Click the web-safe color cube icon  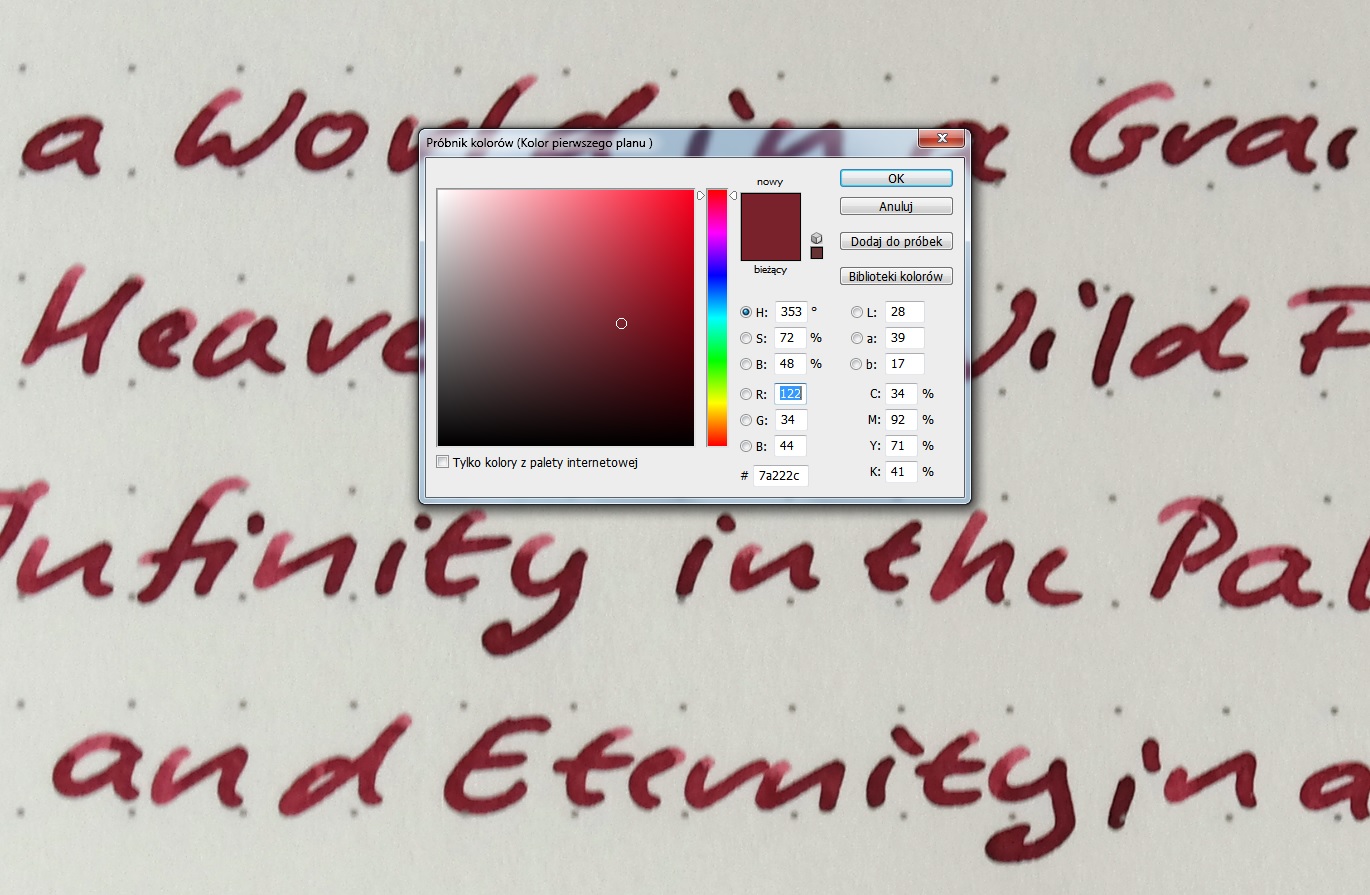point(817,238)
